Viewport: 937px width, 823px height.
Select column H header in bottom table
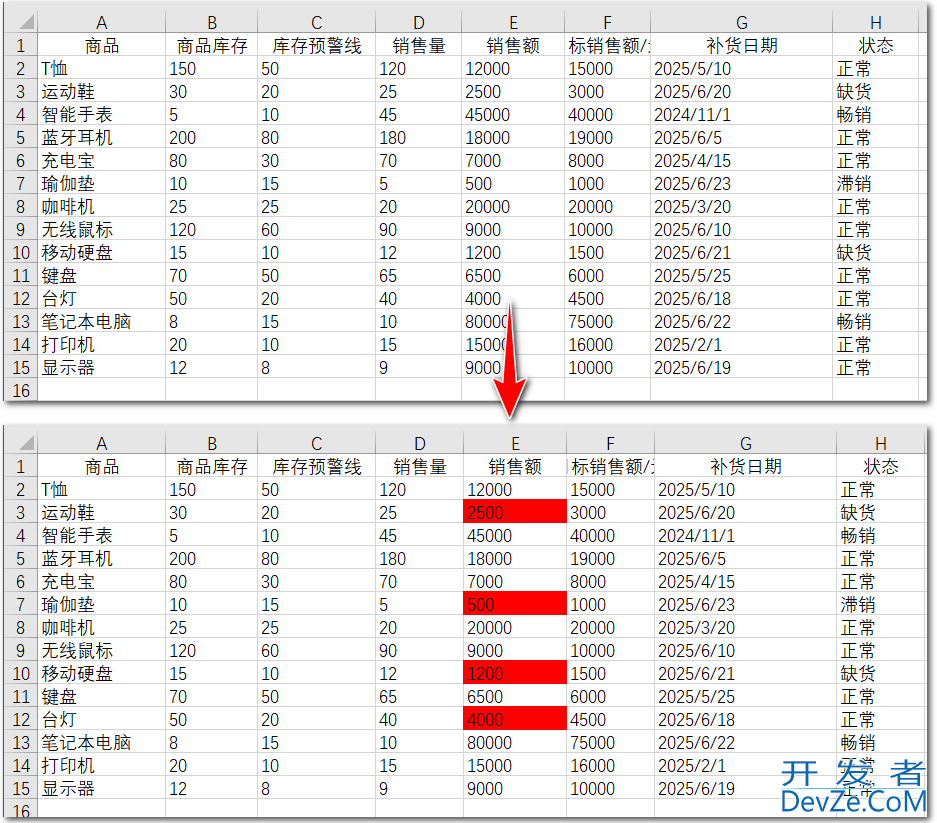point(880,443)
